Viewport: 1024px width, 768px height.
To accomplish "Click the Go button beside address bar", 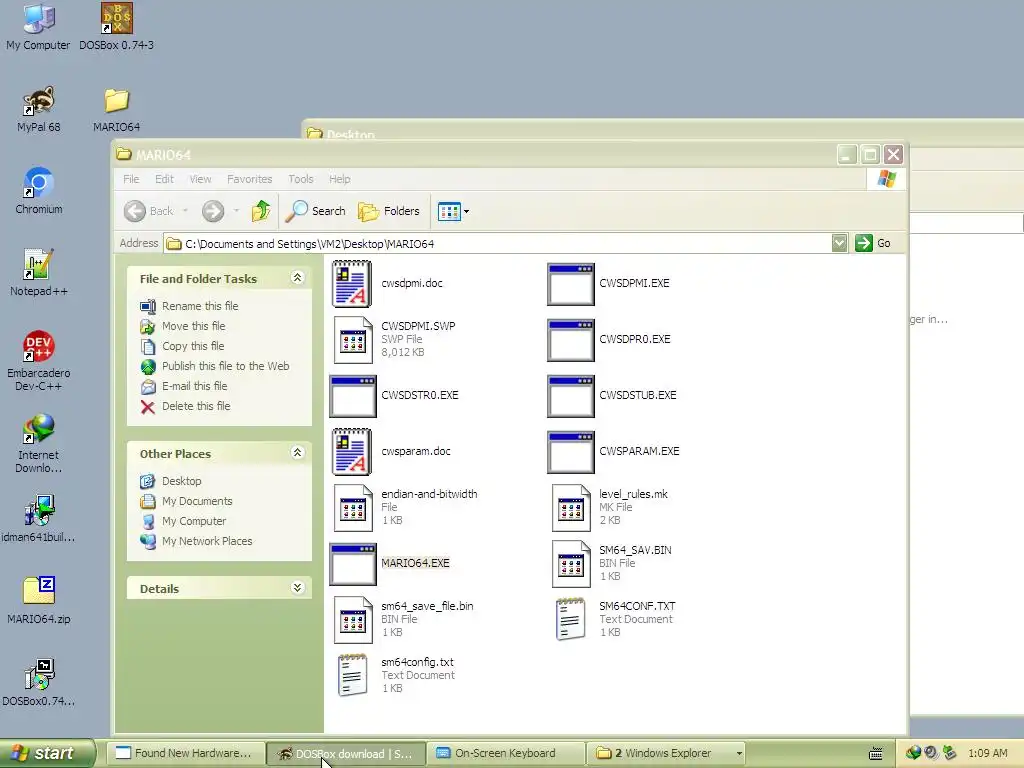I will click(873, 244).
